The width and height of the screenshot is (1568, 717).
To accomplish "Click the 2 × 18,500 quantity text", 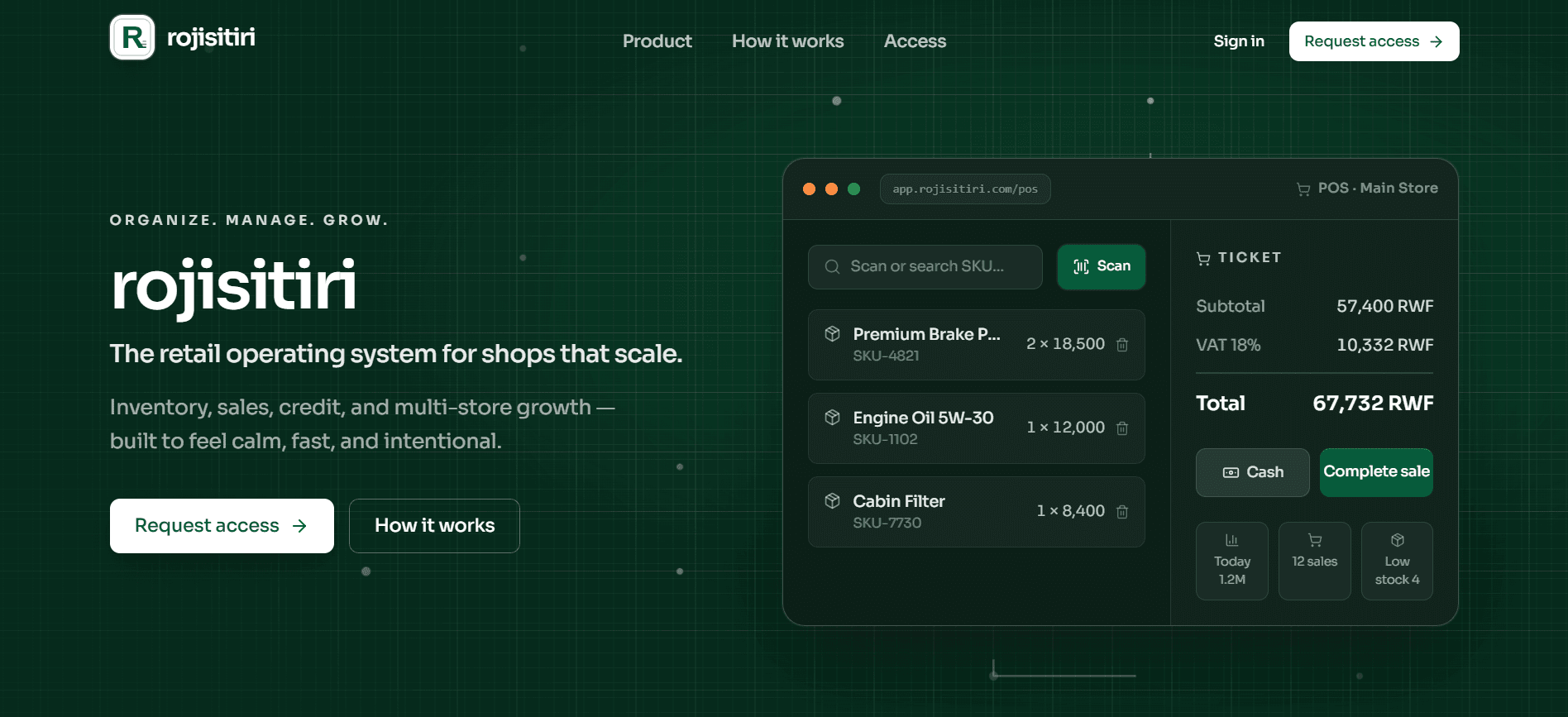I will (x=1065, y=344).
